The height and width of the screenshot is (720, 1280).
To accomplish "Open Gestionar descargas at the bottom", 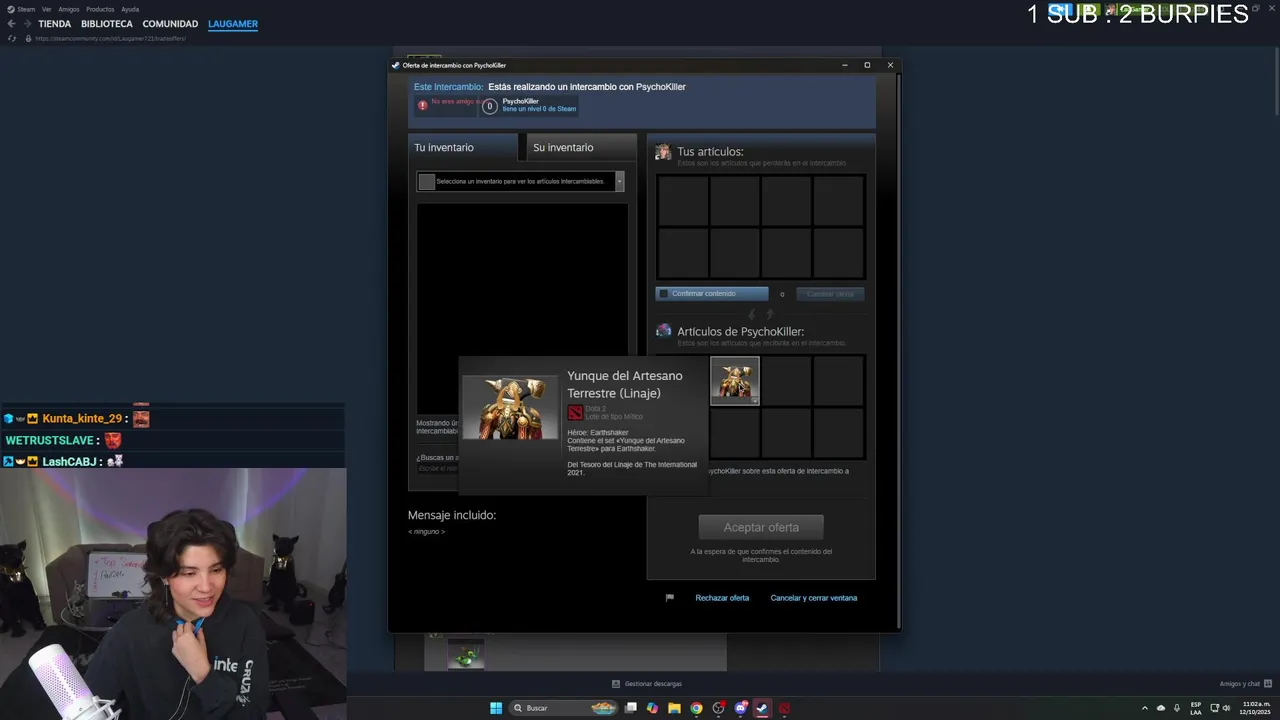I will [x=647, y=684].
